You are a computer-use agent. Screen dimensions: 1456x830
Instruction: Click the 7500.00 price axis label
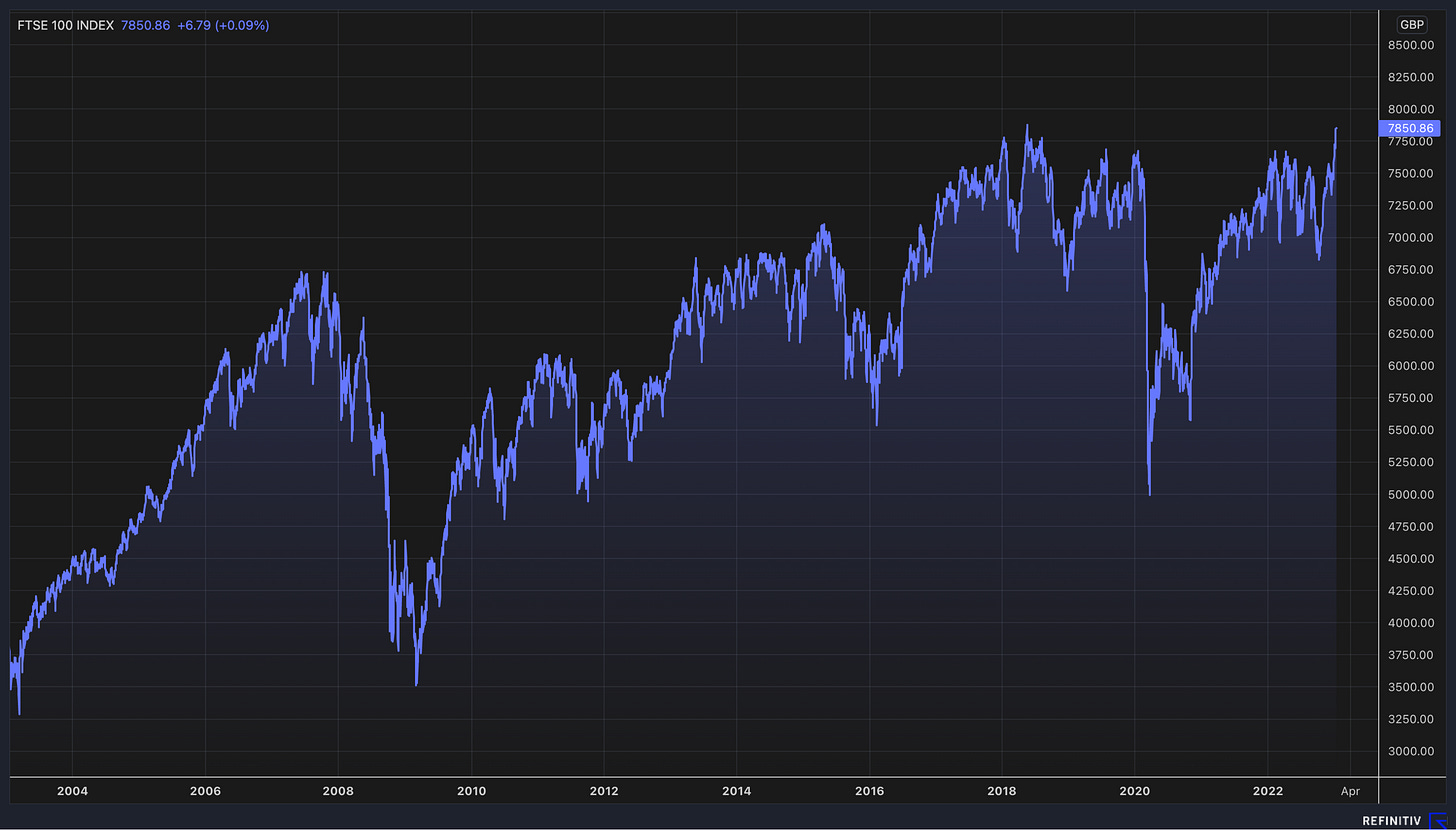[x=1411, y=174]
